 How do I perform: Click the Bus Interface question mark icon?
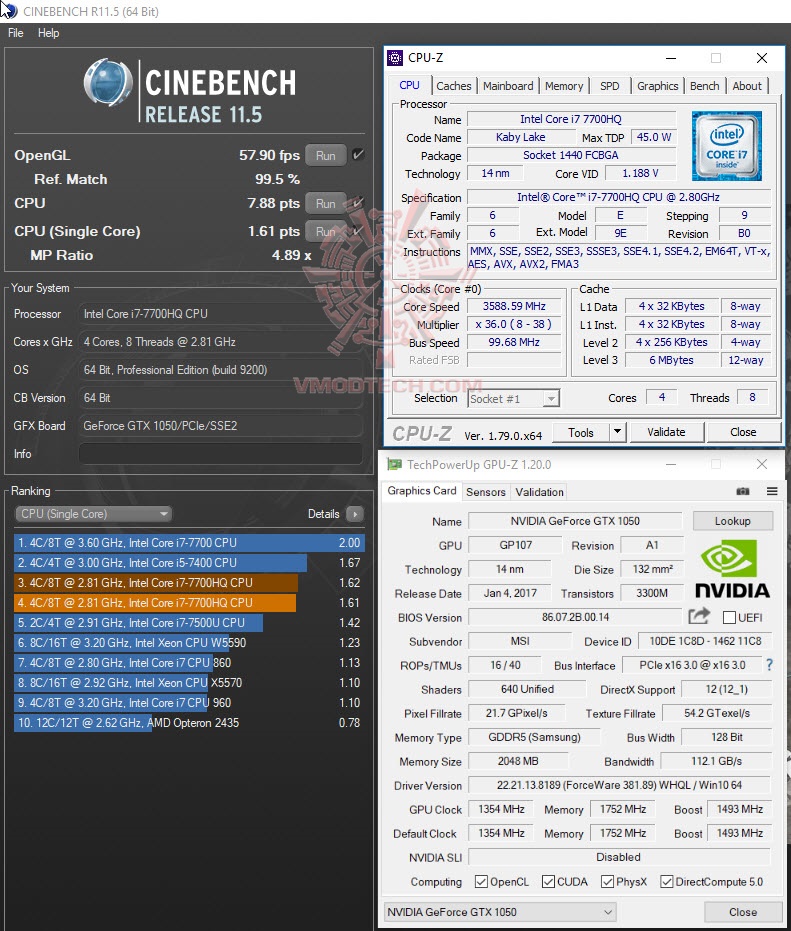[770, 665]
